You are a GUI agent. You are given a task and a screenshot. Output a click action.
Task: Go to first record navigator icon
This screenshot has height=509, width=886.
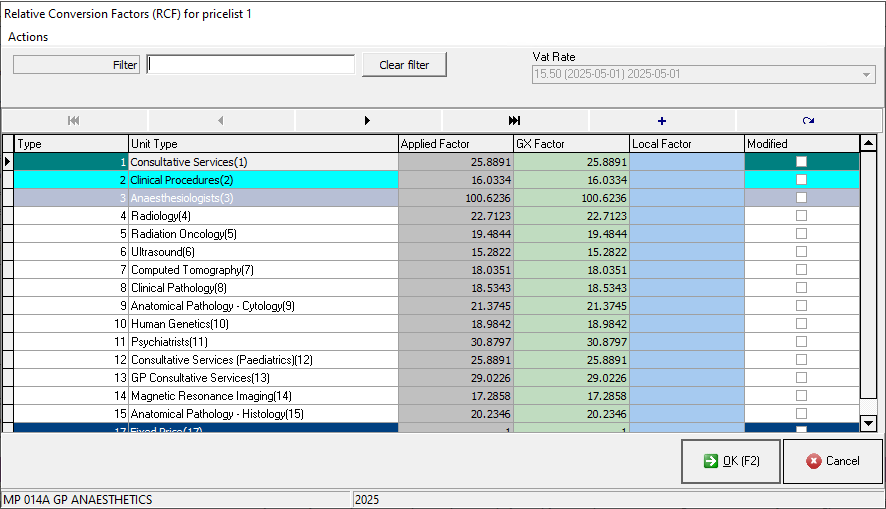(74, 120)
